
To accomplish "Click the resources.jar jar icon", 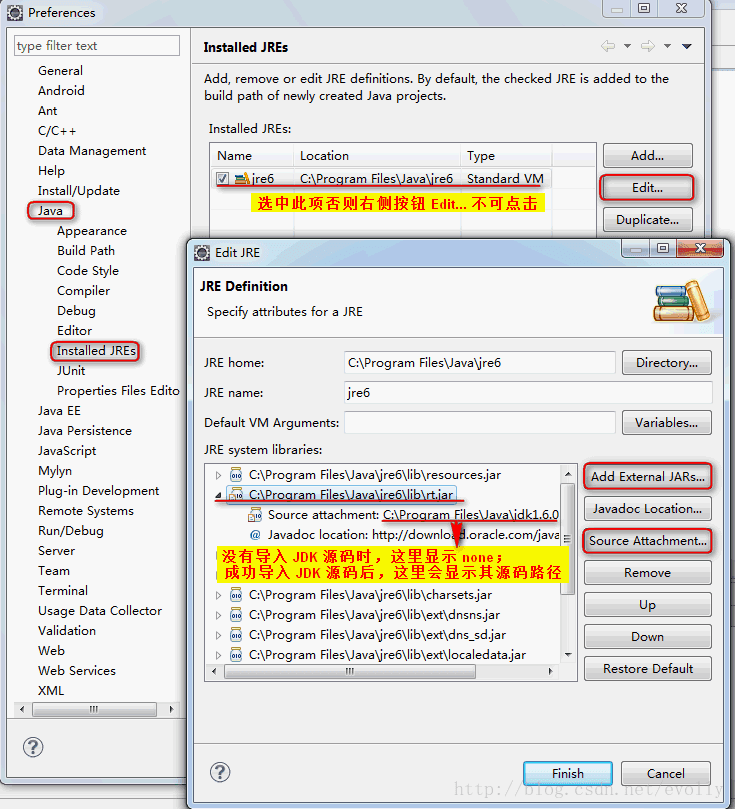I will coord(236,475).
